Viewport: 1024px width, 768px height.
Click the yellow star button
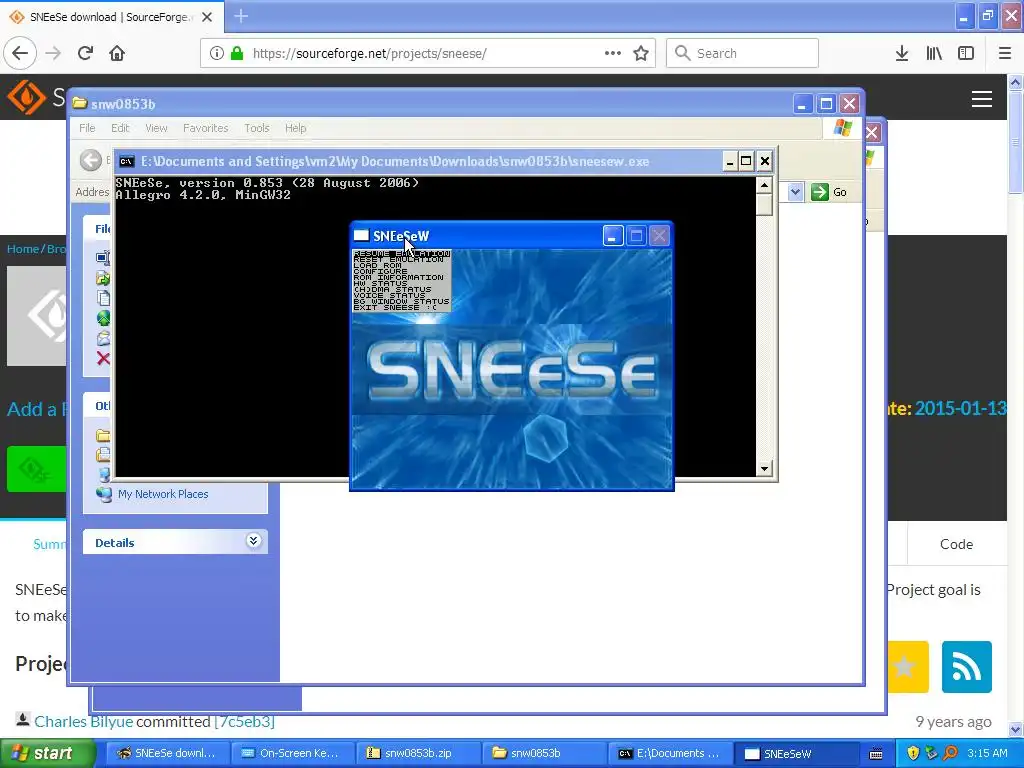[x=908, y=667]
